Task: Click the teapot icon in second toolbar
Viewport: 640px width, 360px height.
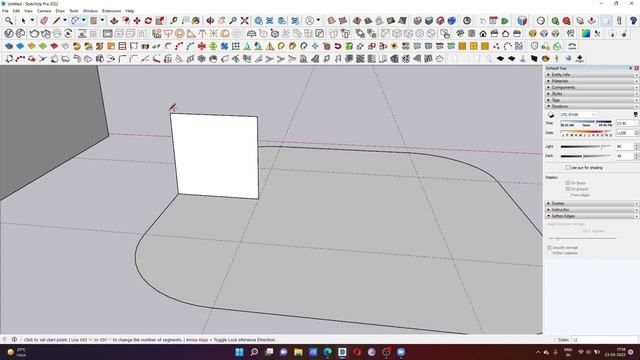Action: 34,33
